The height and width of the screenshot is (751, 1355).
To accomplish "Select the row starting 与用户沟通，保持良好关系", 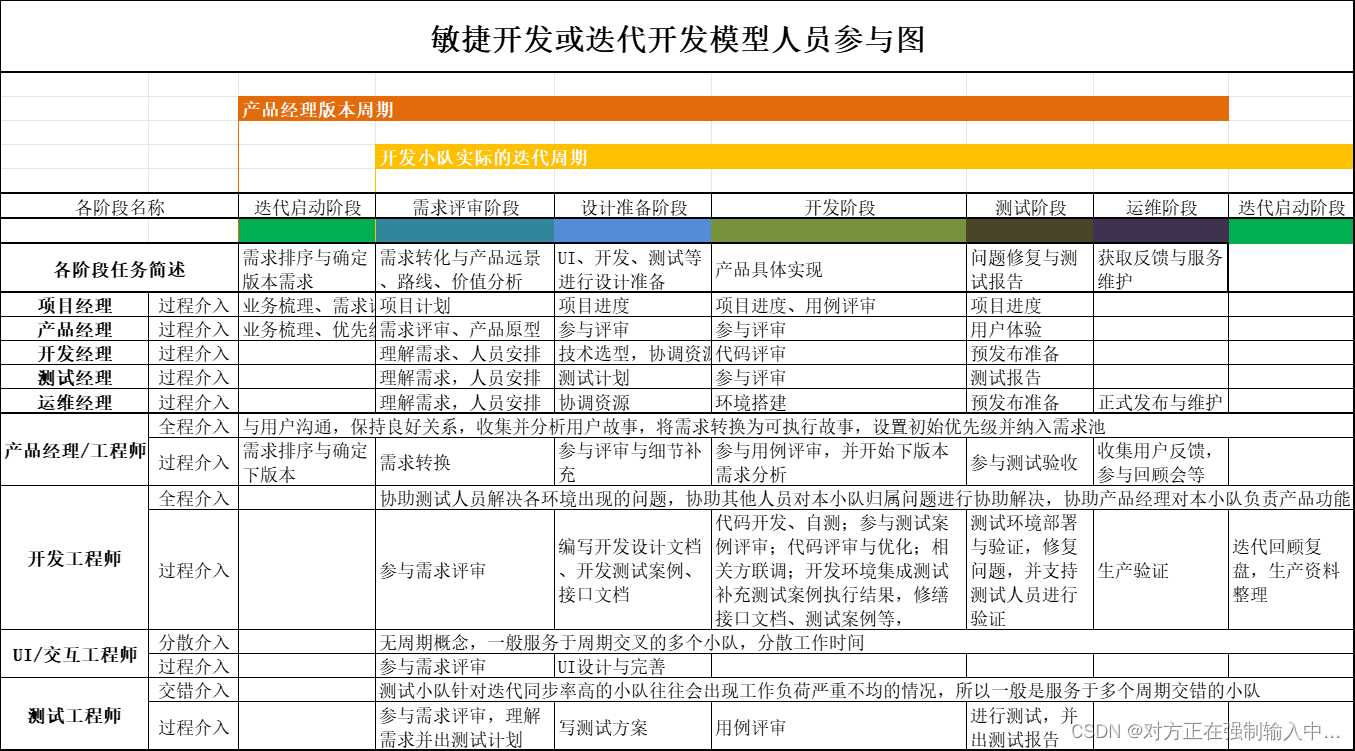I will click(x=797, y=426).
